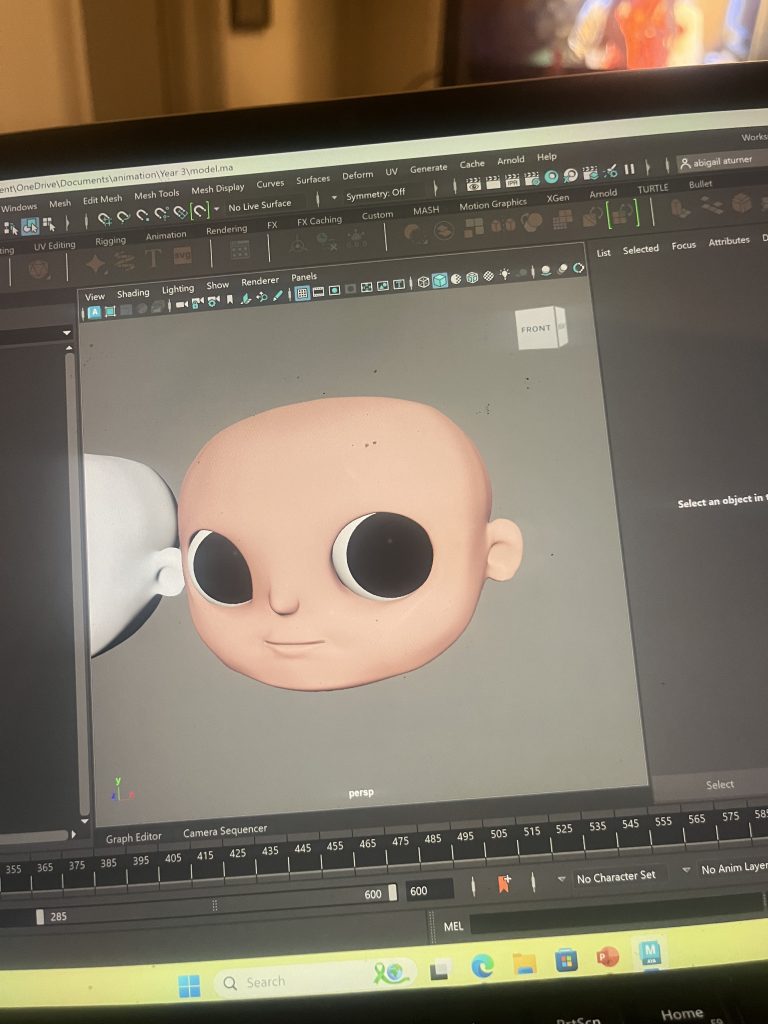Viewport: 768px width, 1024px height.
Task: Click the SVG tool shelf icon
Action: pyautogui.click(x=183, y=255)
